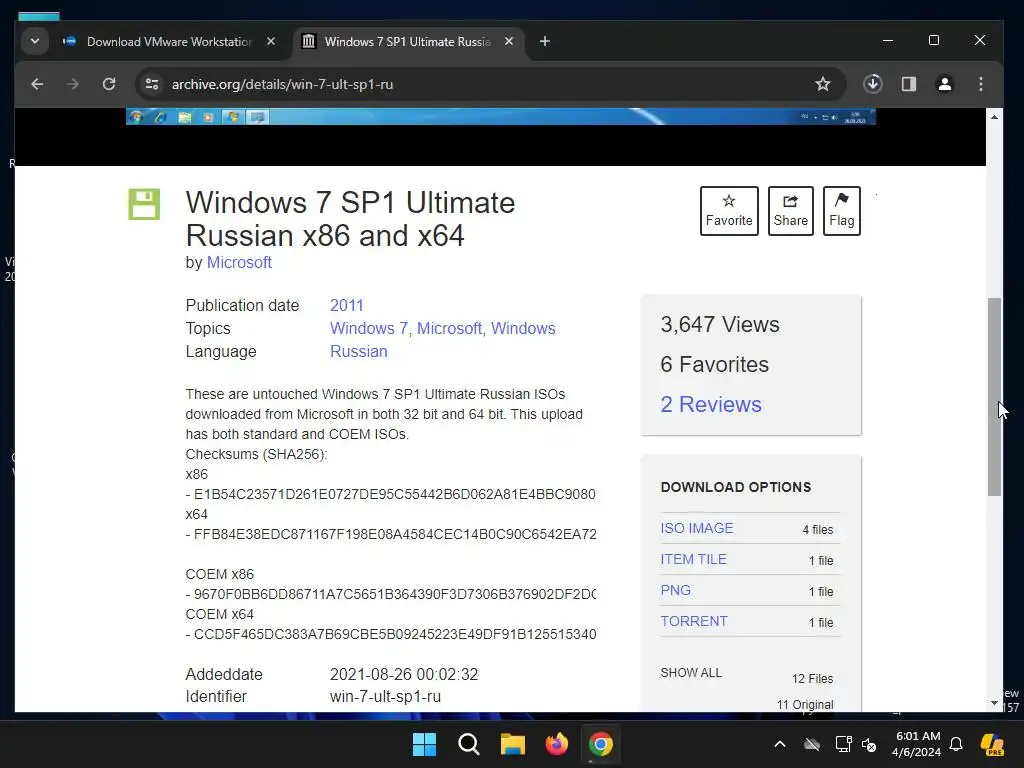Click the 4 files count for ISO IMAGE
The height and width of the screenshot is (768, 1024).
[x=818, y=530]
